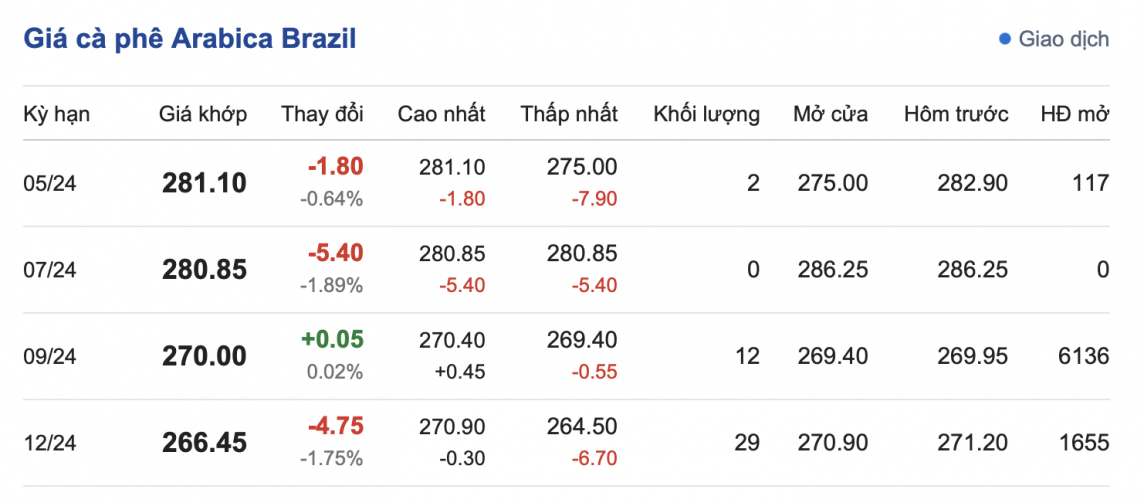
Task: Click the Mở cửa column header
Action: 830,114
